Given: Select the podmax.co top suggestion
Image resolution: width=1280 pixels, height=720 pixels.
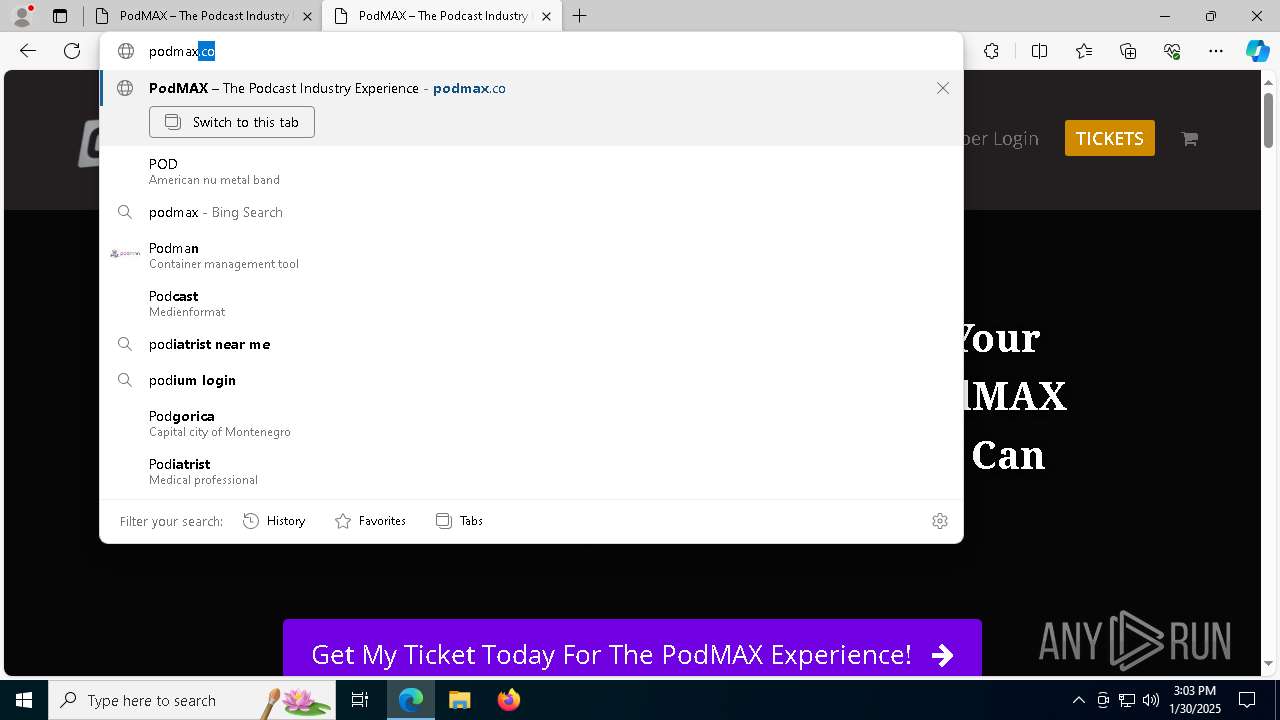Looking at the screenshot, I should (x=531, y=88).
